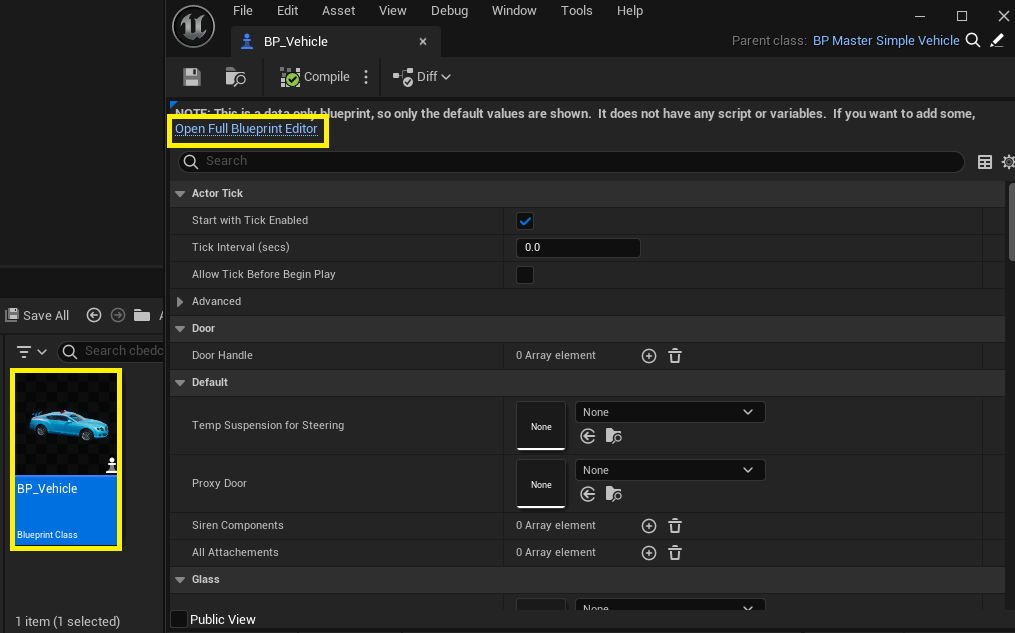This screenshot has width=1015, height=633.
Task: Use selected asset for Proxy Door
Action: coord(588,494)
